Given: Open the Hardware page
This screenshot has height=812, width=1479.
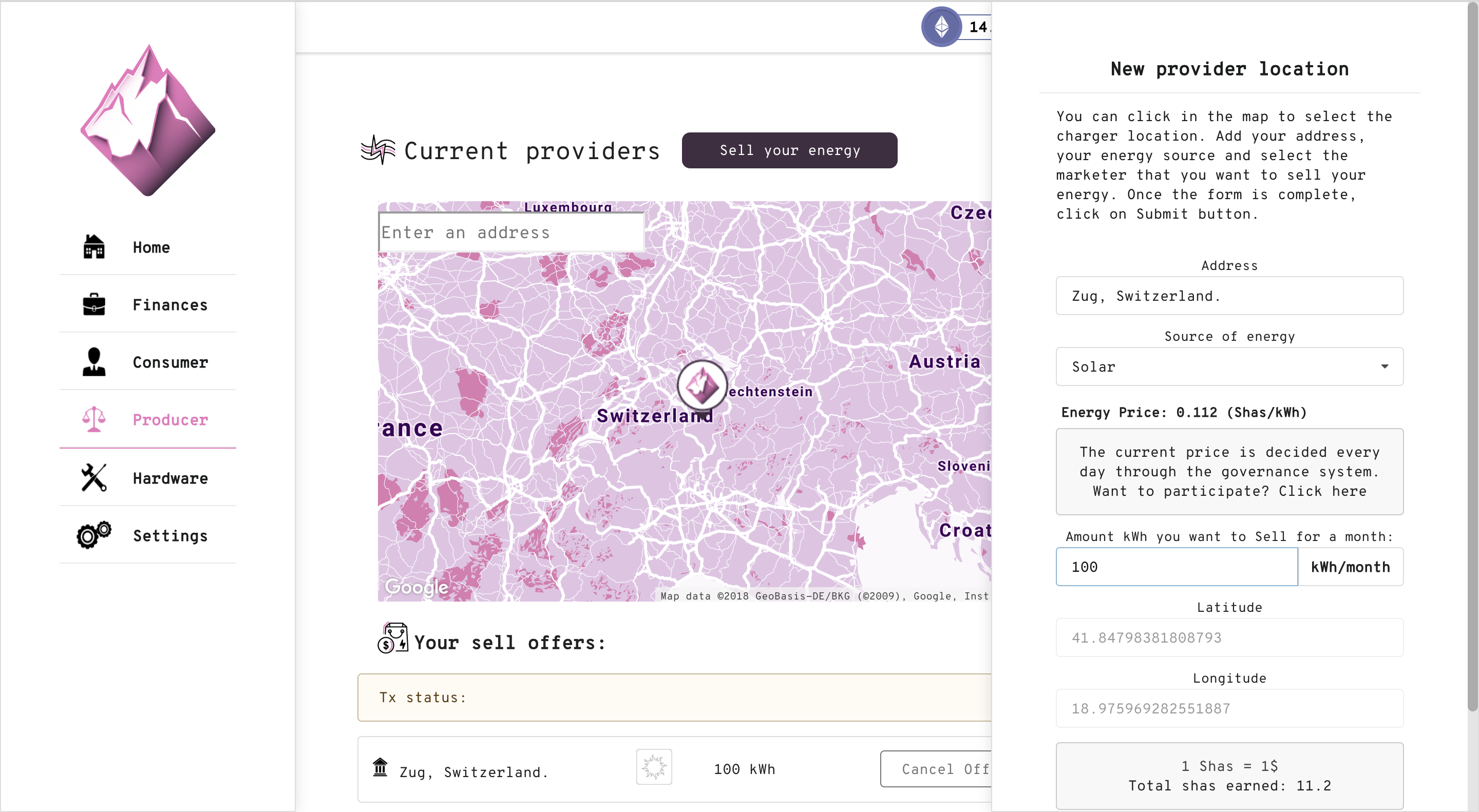Looking at the screenshot, I should pyautogui.click(x=148, y=477).
